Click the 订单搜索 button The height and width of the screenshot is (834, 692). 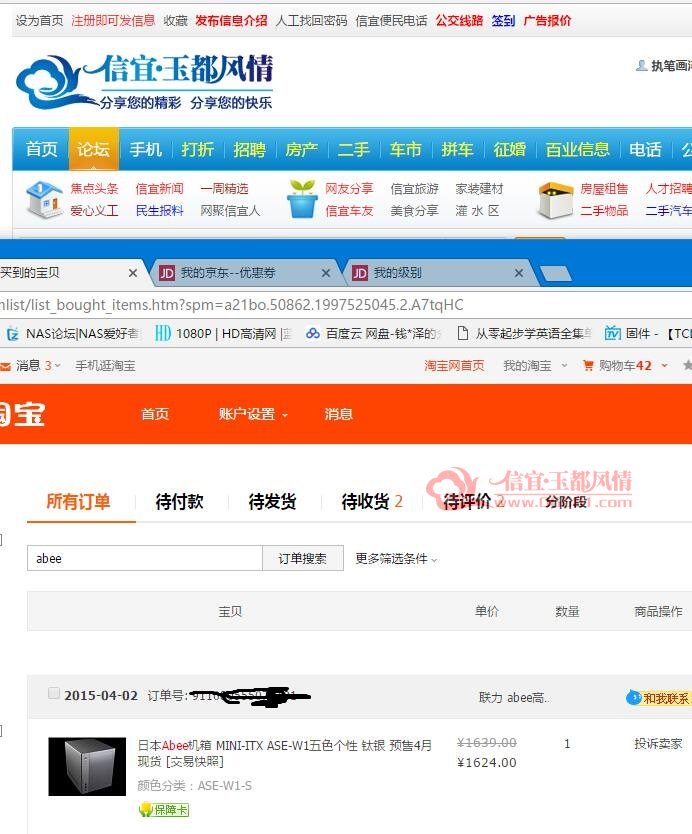click(x=303, y=558)
